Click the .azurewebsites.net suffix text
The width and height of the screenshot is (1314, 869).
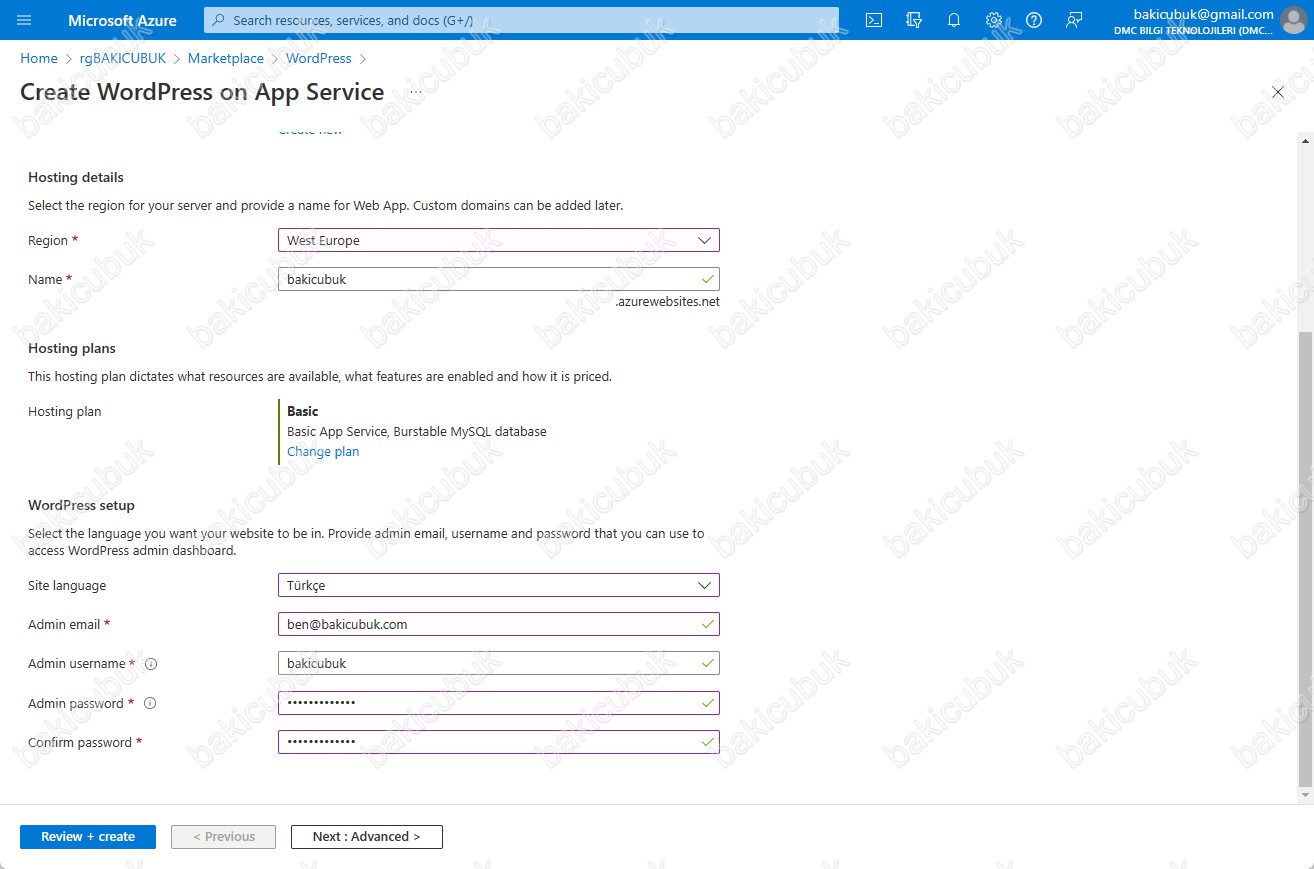point(668,302)
